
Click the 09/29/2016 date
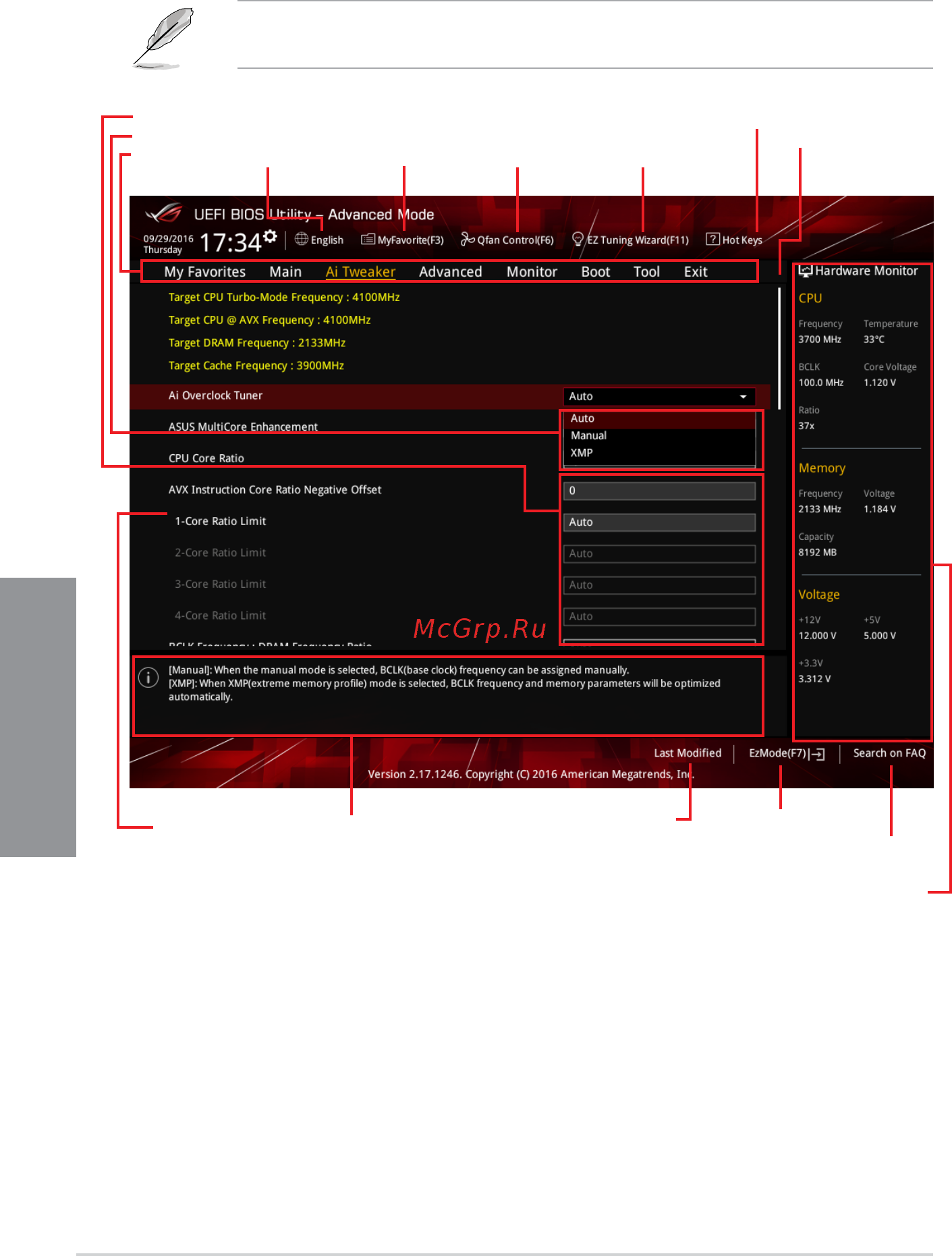[x=168, y=239]
